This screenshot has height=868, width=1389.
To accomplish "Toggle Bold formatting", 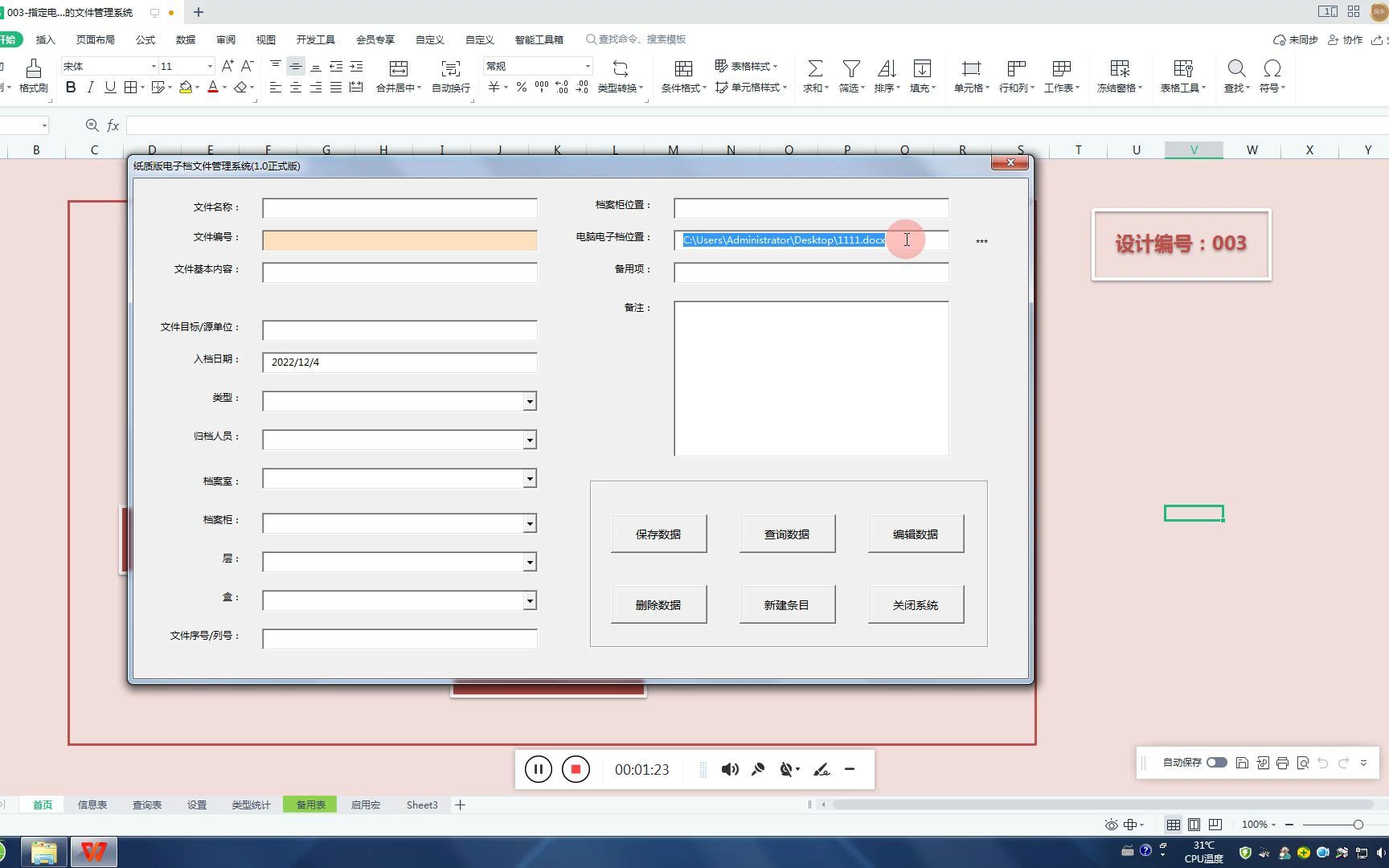I will click(x=71, y=87).
